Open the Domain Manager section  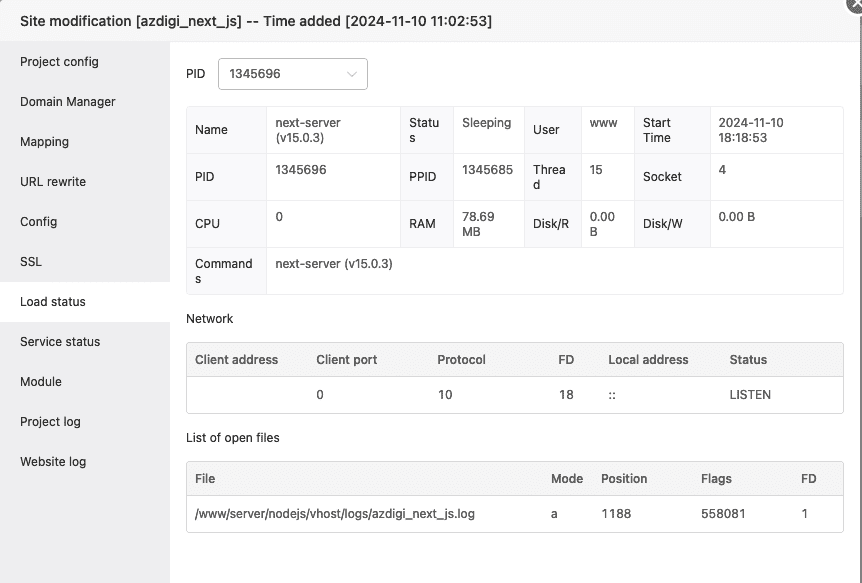pyautogui.click(x=66, y=101)
